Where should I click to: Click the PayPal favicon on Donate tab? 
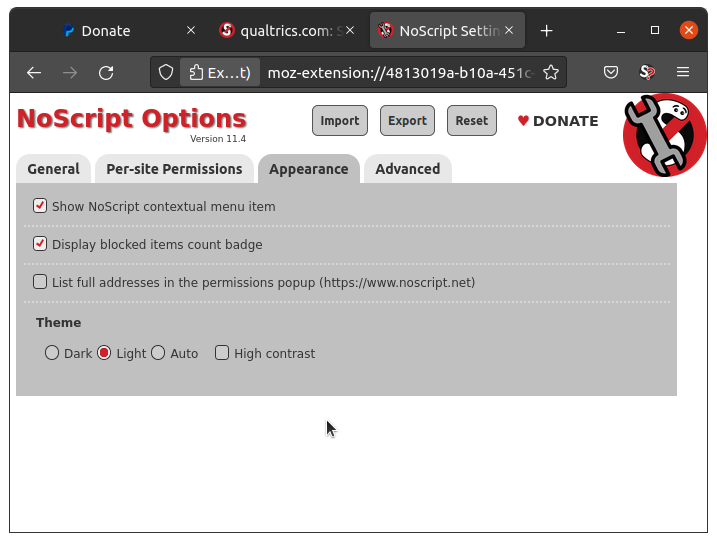pos(69,31)
